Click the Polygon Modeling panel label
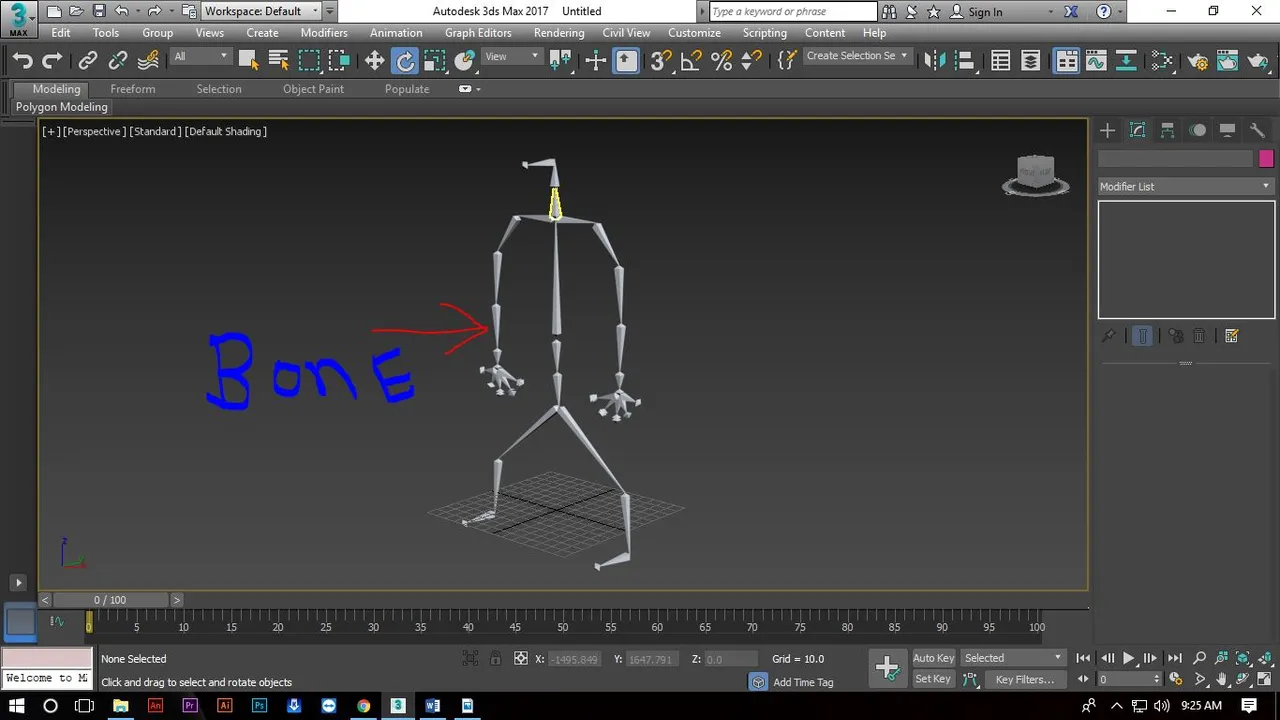Image resolution: width=1280 pixels, height=720 pixels. (62, 107)
